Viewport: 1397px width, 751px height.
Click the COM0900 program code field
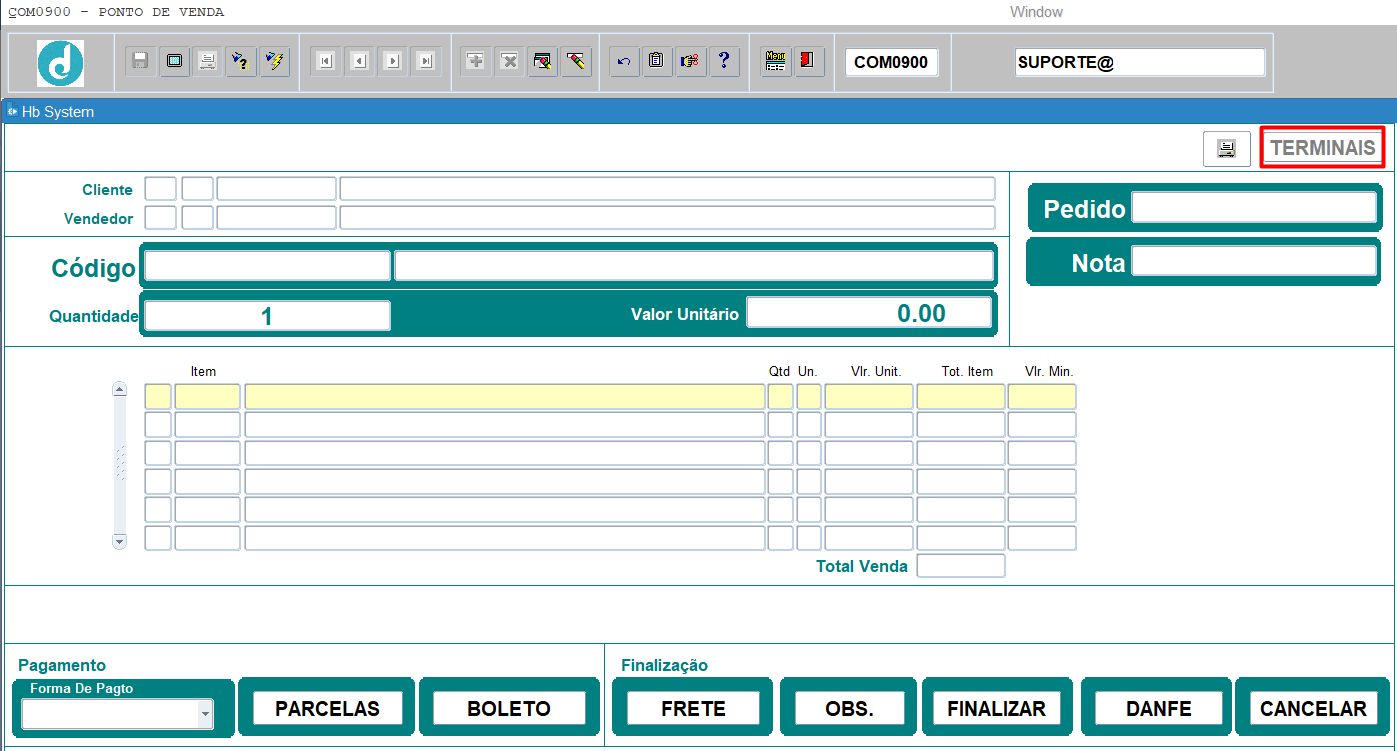892,62
